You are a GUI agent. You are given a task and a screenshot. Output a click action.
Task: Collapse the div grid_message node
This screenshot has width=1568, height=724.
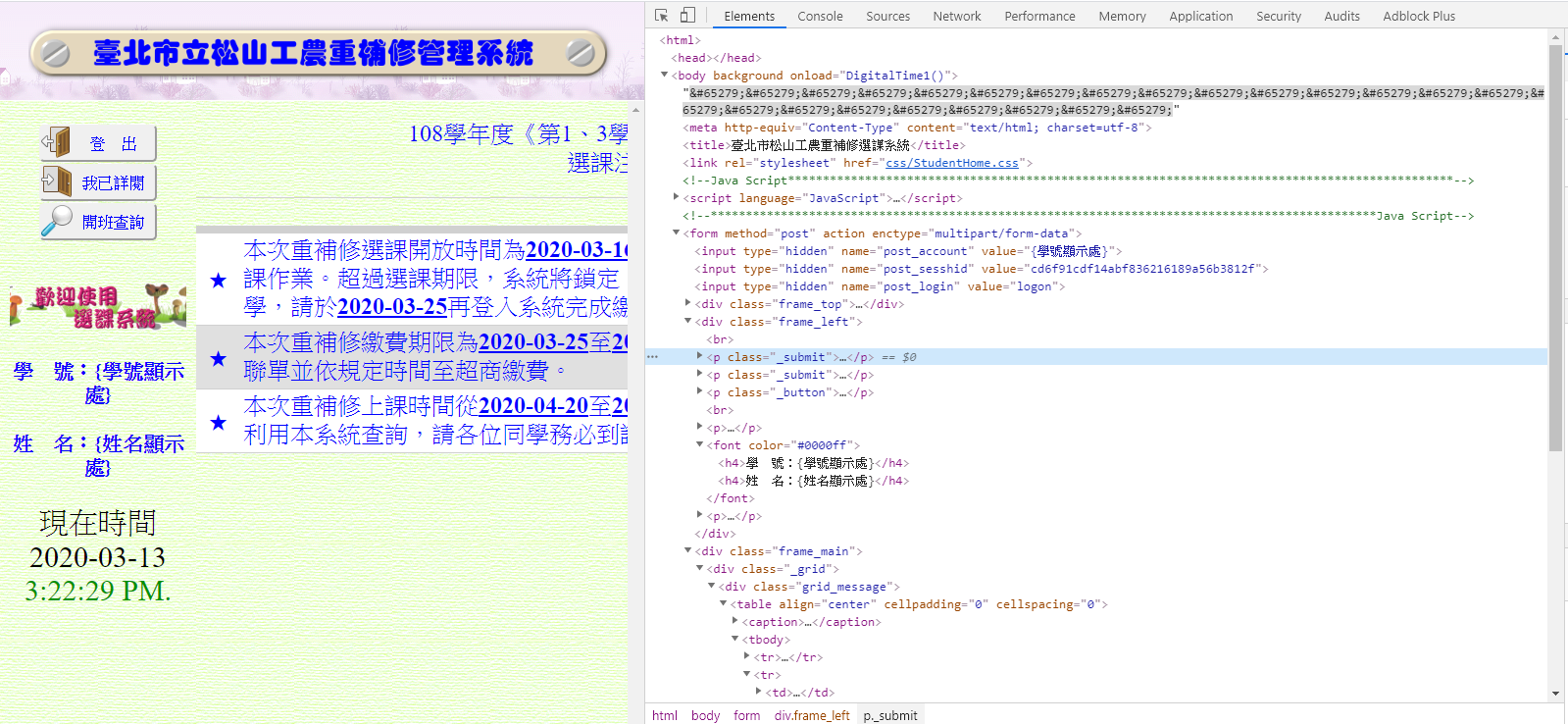pyautogui.click(x=711, y=586)
